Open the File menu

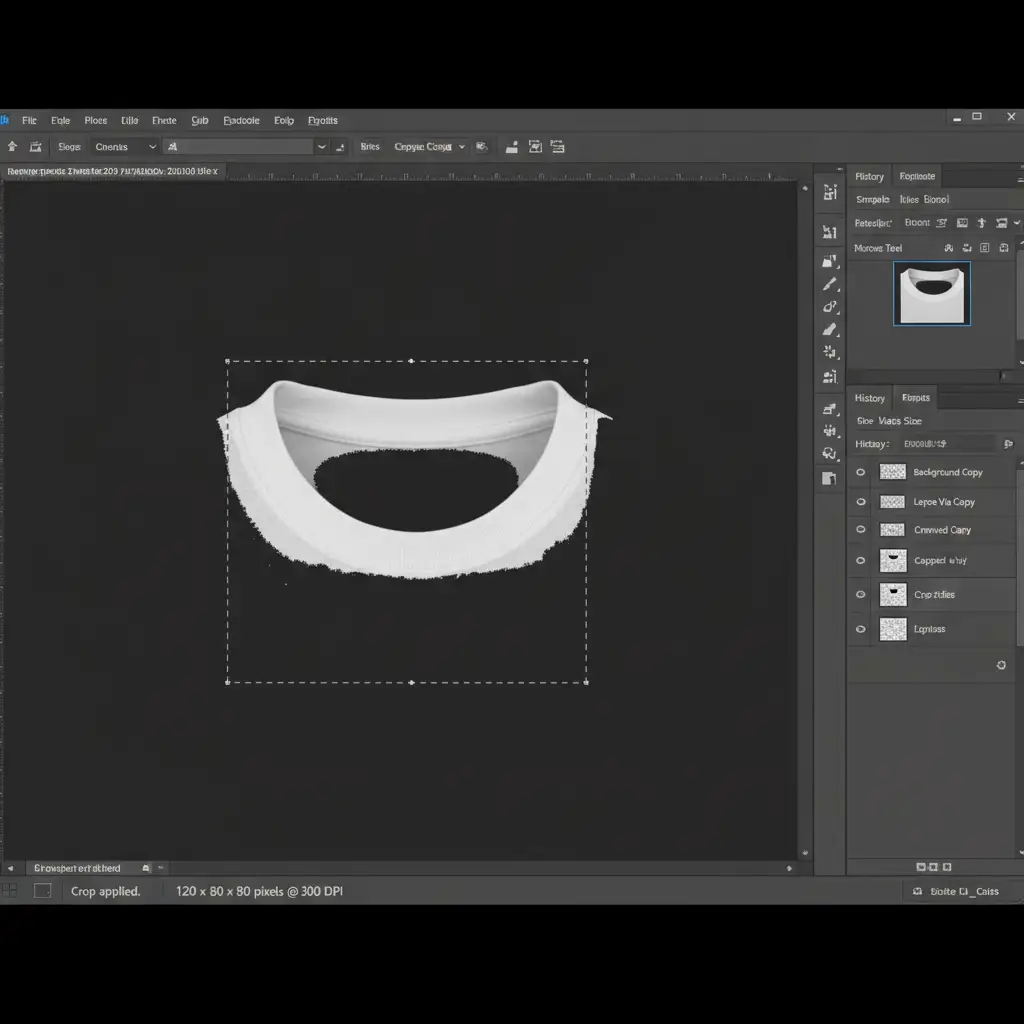(29, 120)
